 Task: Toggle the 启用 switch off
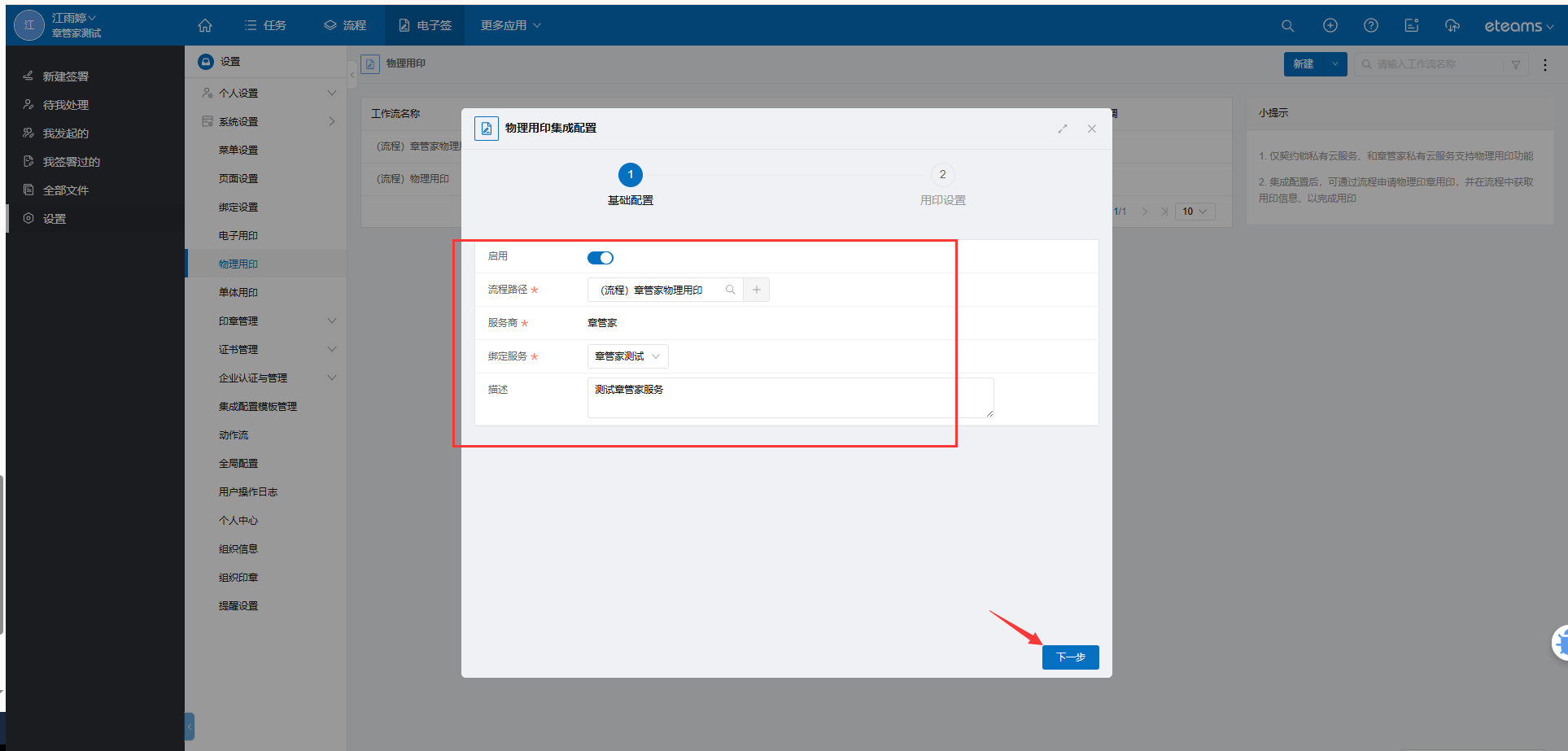(601, 258)
